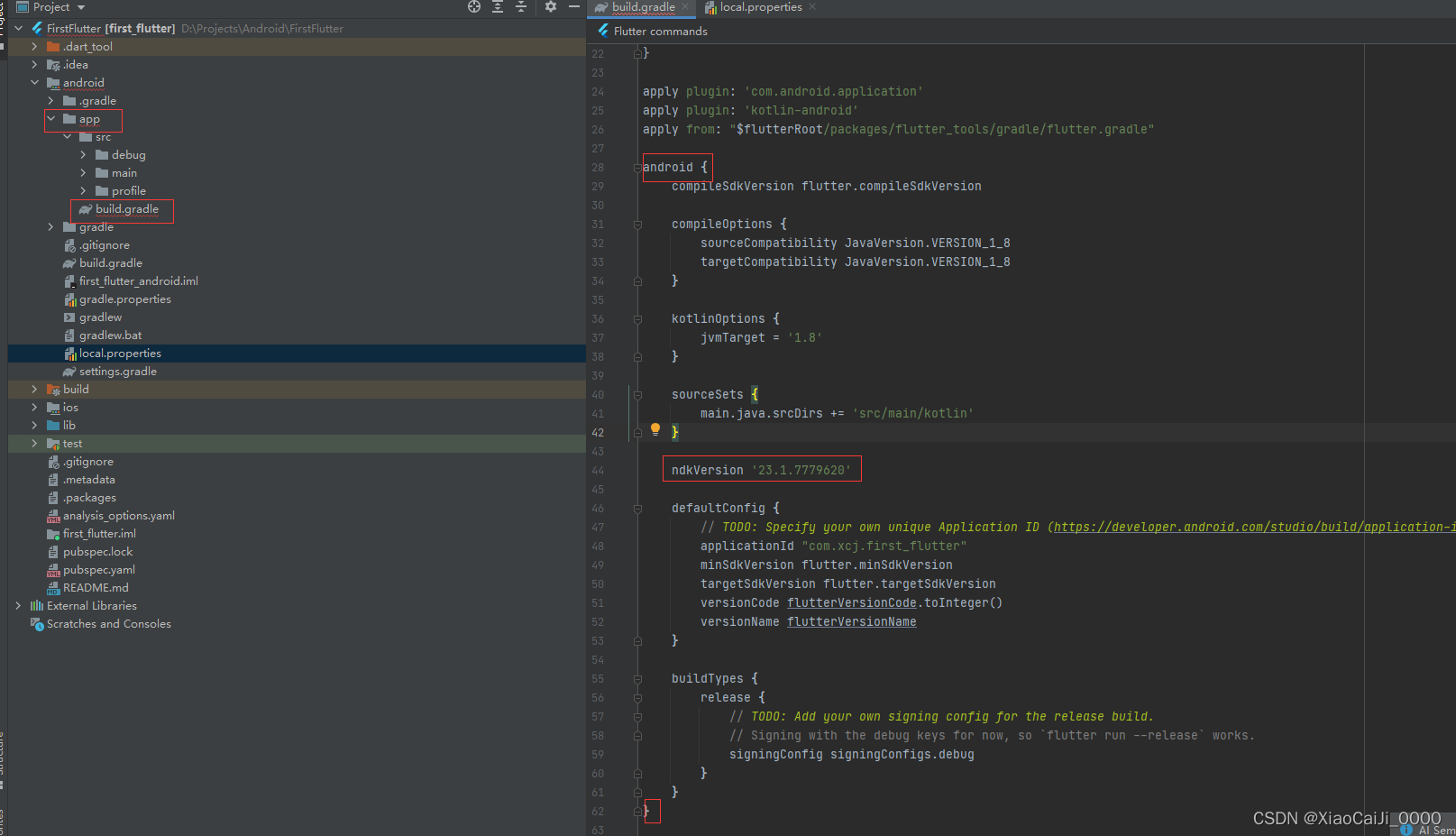Viewport: 1456px width, 836px height.
Task: Select settings.gradle file
Action: [x=117, y=372]
